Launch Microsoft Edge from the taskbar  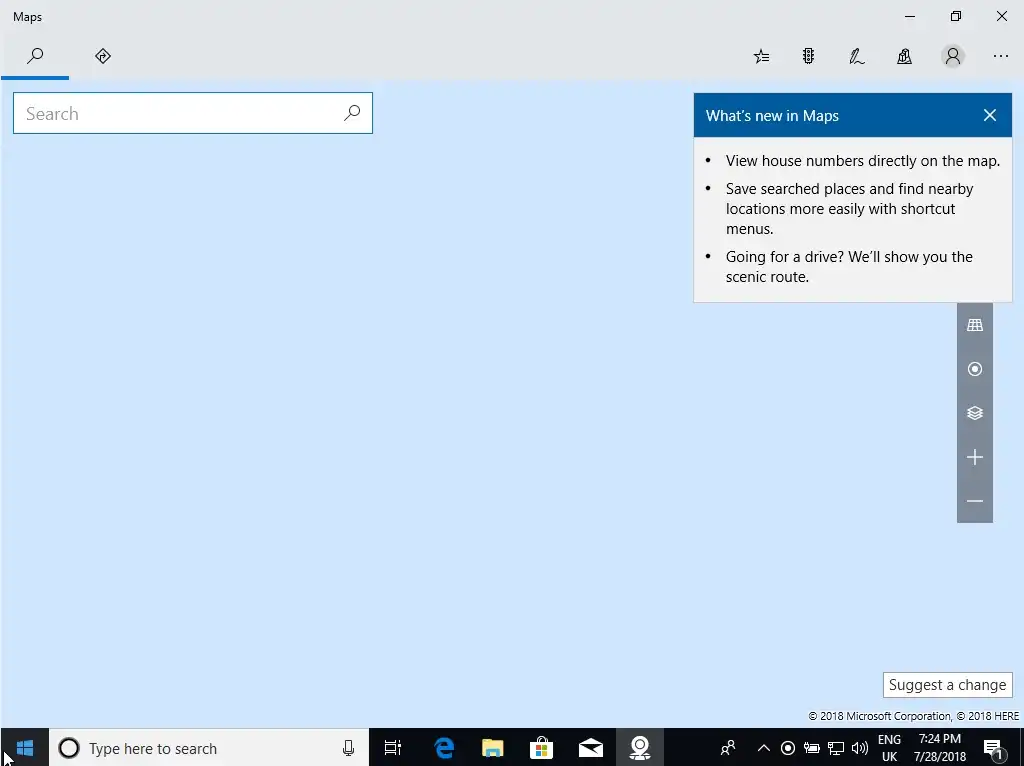[444, 748]
